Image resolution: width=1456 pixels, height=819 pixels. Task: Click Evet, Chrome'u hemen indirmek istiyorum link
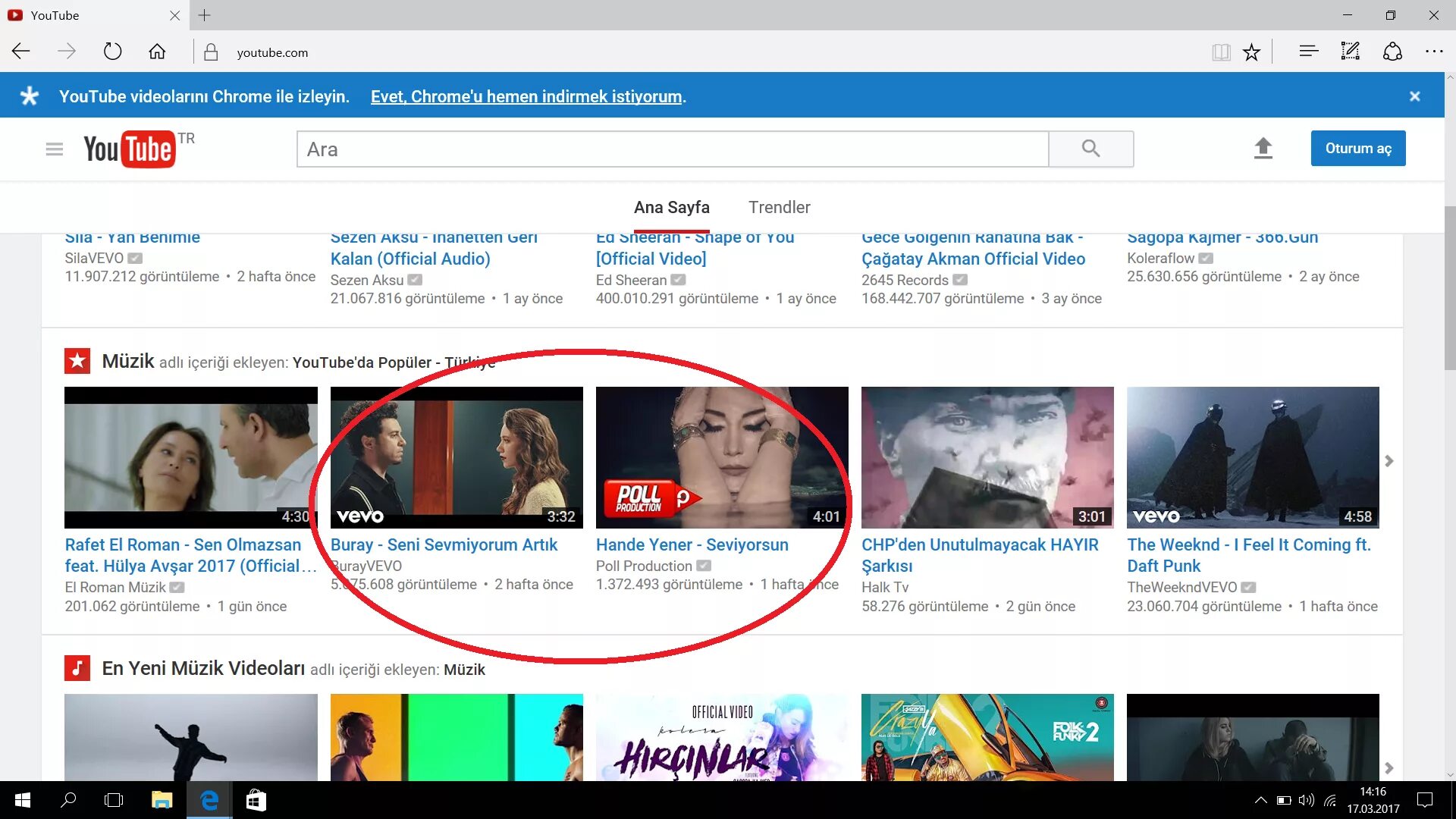click(526, 96)
